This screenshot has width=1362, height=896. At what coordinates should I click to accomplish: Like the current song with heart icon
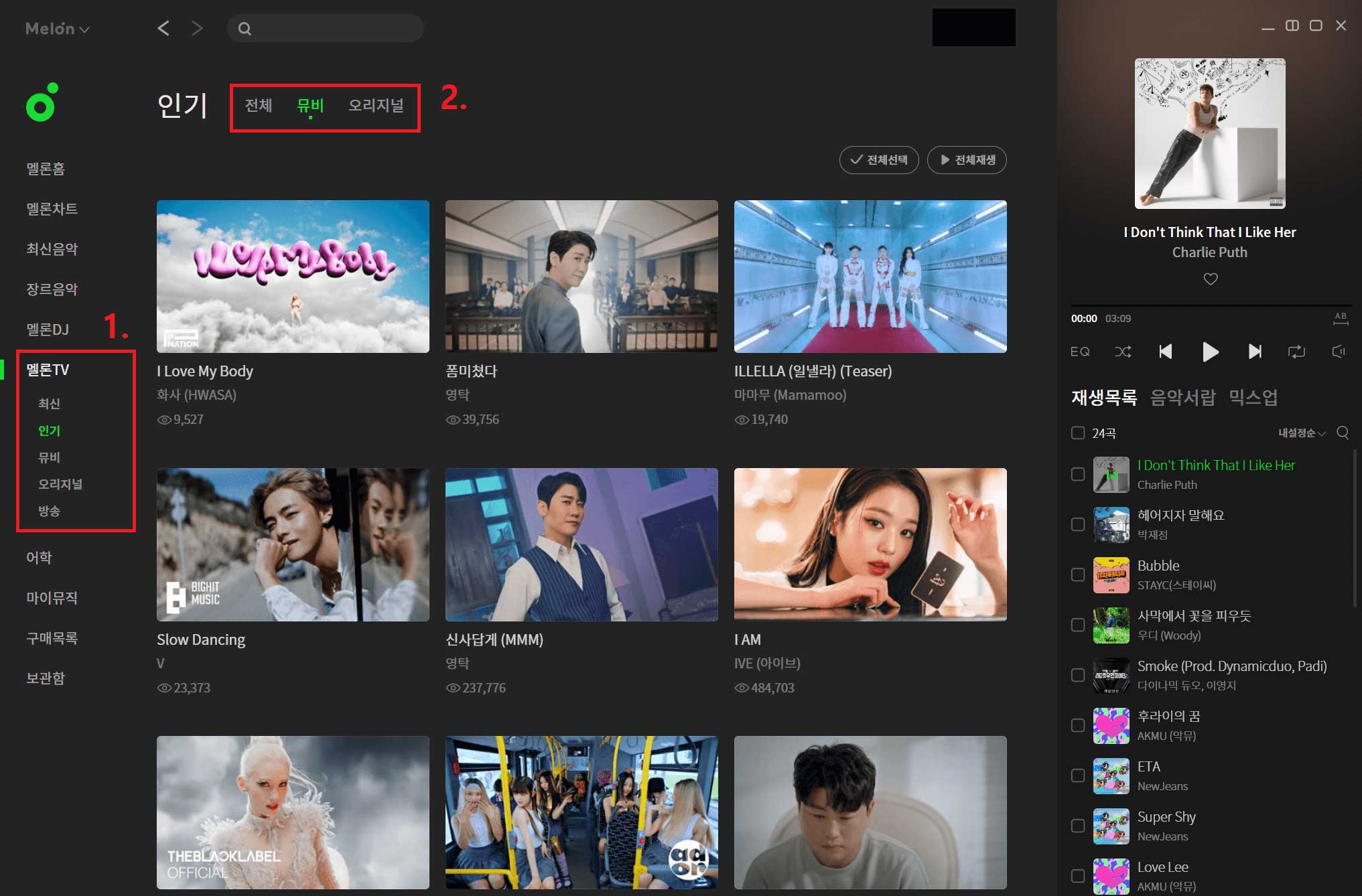click(1210, 279)
